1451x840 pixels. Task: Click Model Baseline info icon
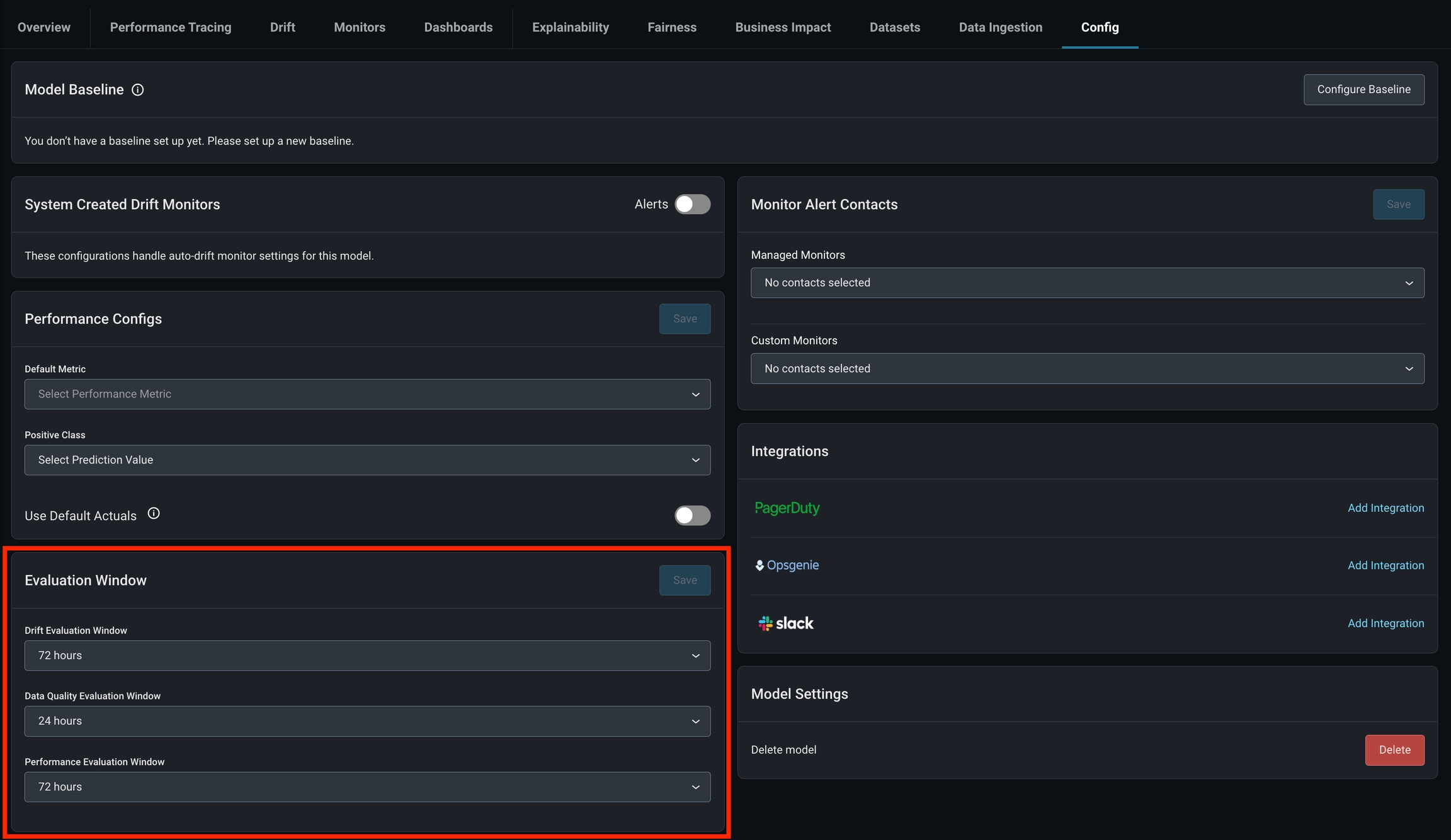(x=137, y=90)
